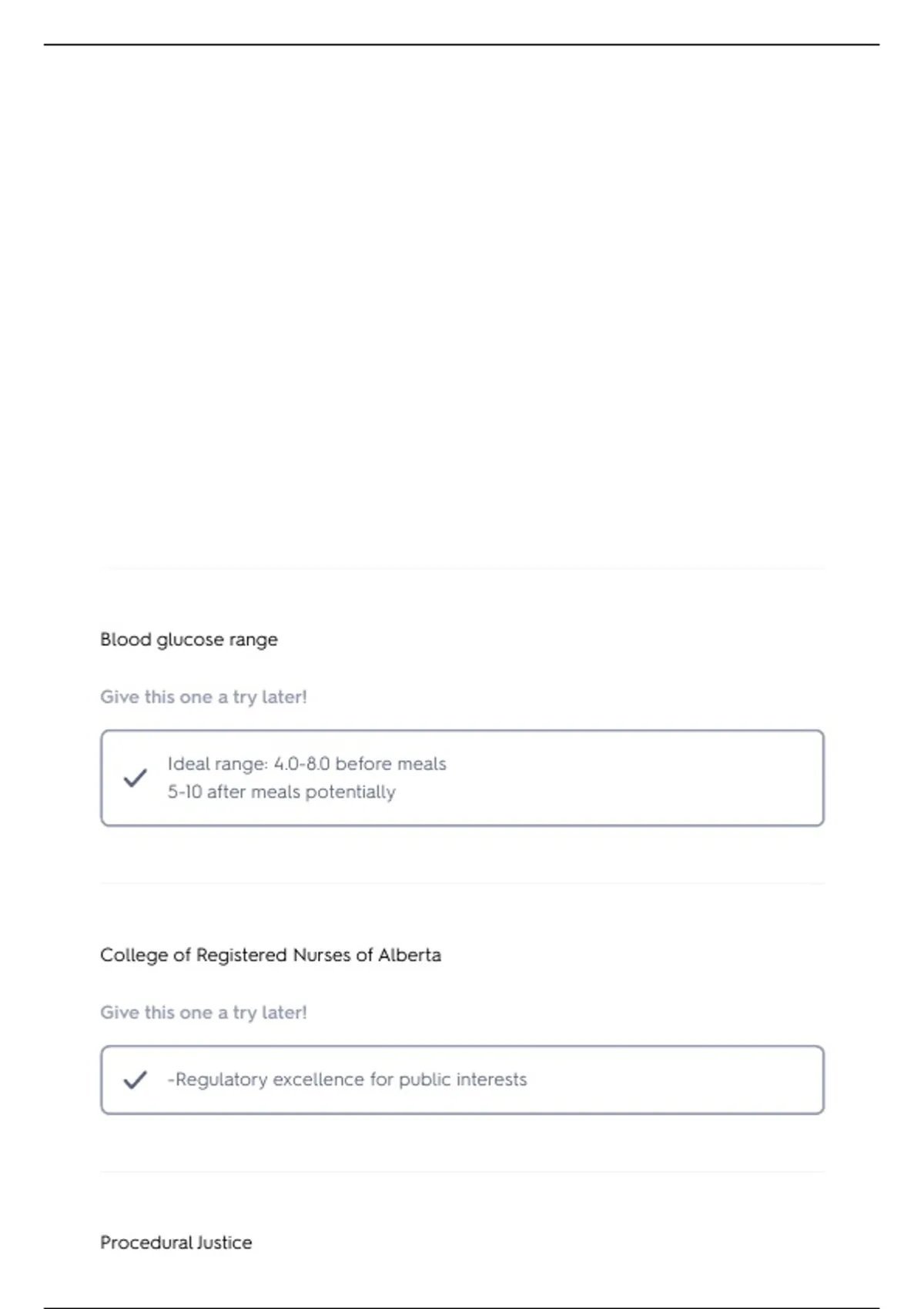
Task: Click the "Ideal range:" label in the answer card
Action: tap(217, 764)
